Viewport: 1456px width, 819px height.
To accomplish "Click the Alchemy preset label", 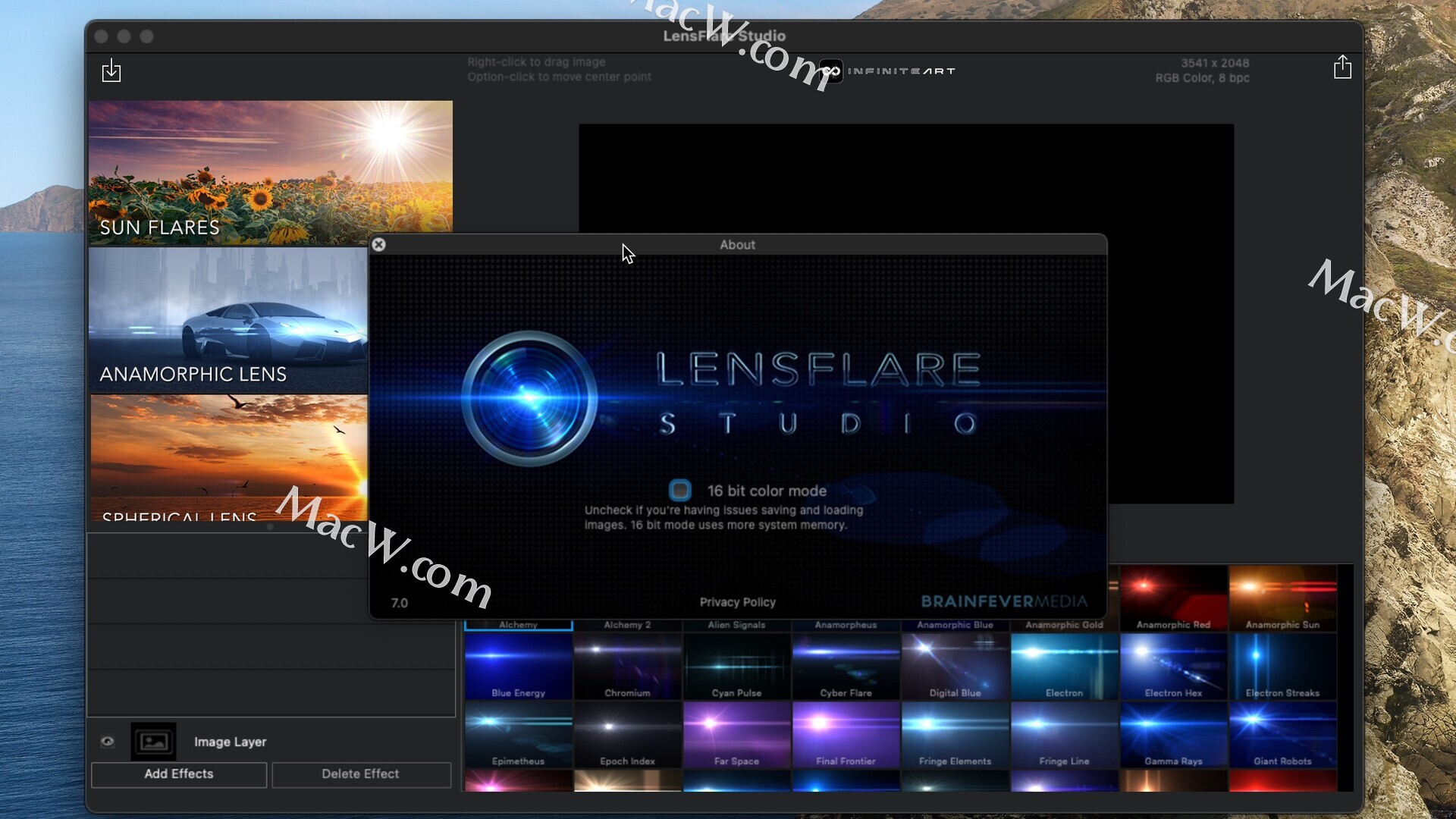I will click(x=518, y=625).
